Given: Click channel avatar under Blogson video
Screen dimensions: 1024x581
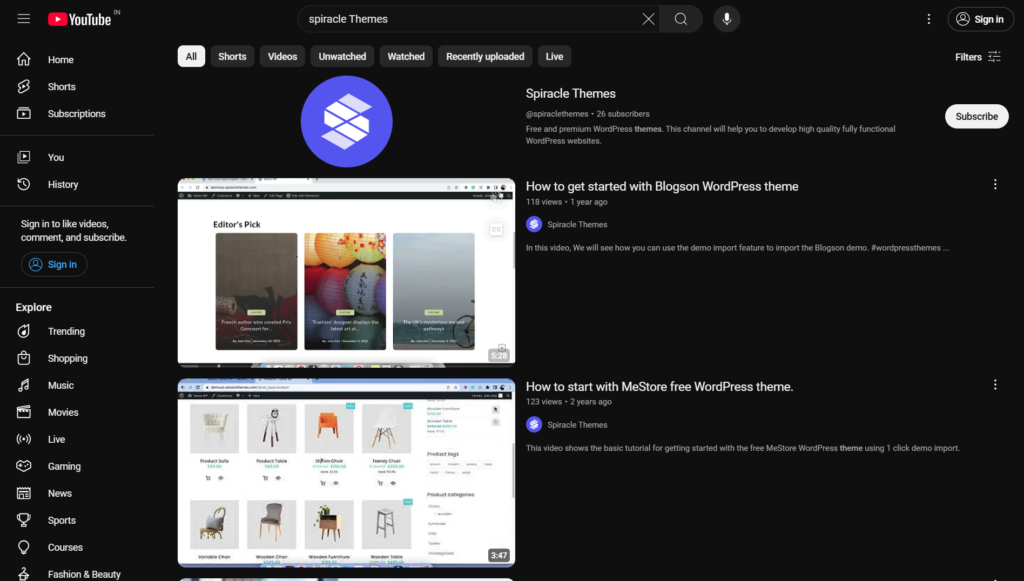Looking at the screenshot, I should (534, 224).
